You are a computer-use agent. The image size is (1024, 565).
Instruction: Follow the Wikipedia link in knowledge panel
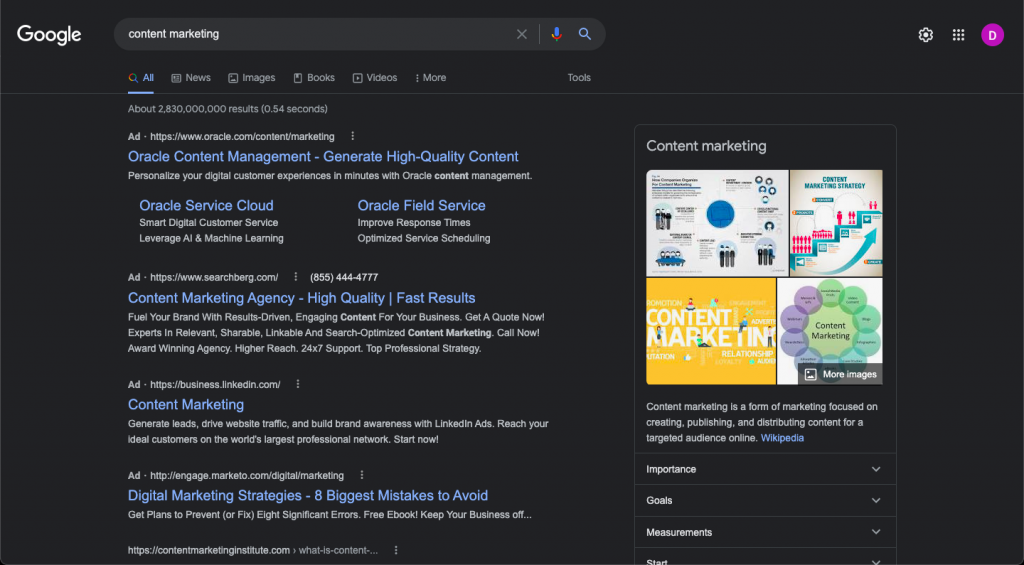(x=782, y=438)
